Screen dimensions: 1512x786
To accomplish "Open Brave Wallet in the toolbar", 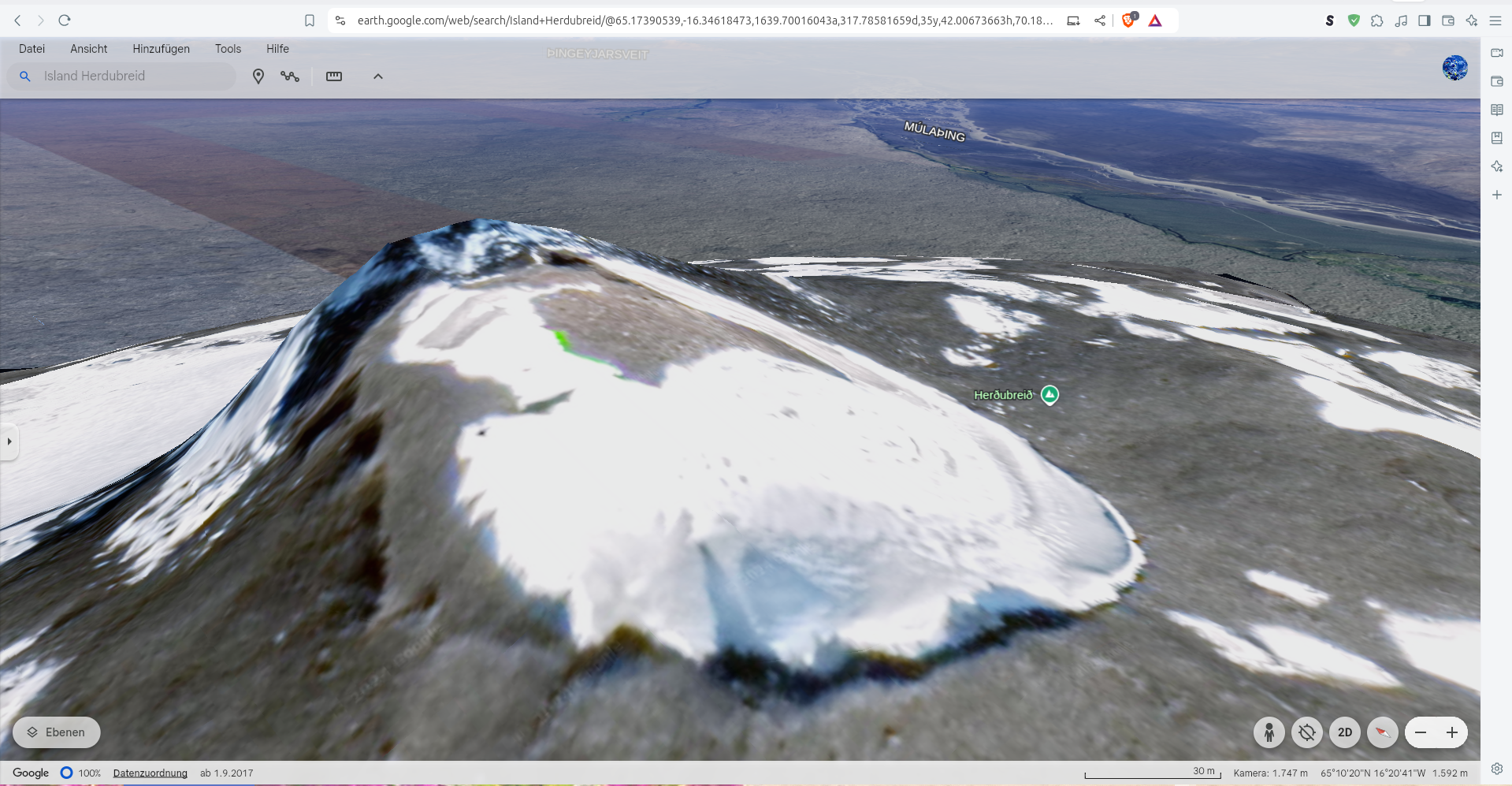I will point(1448,20).
